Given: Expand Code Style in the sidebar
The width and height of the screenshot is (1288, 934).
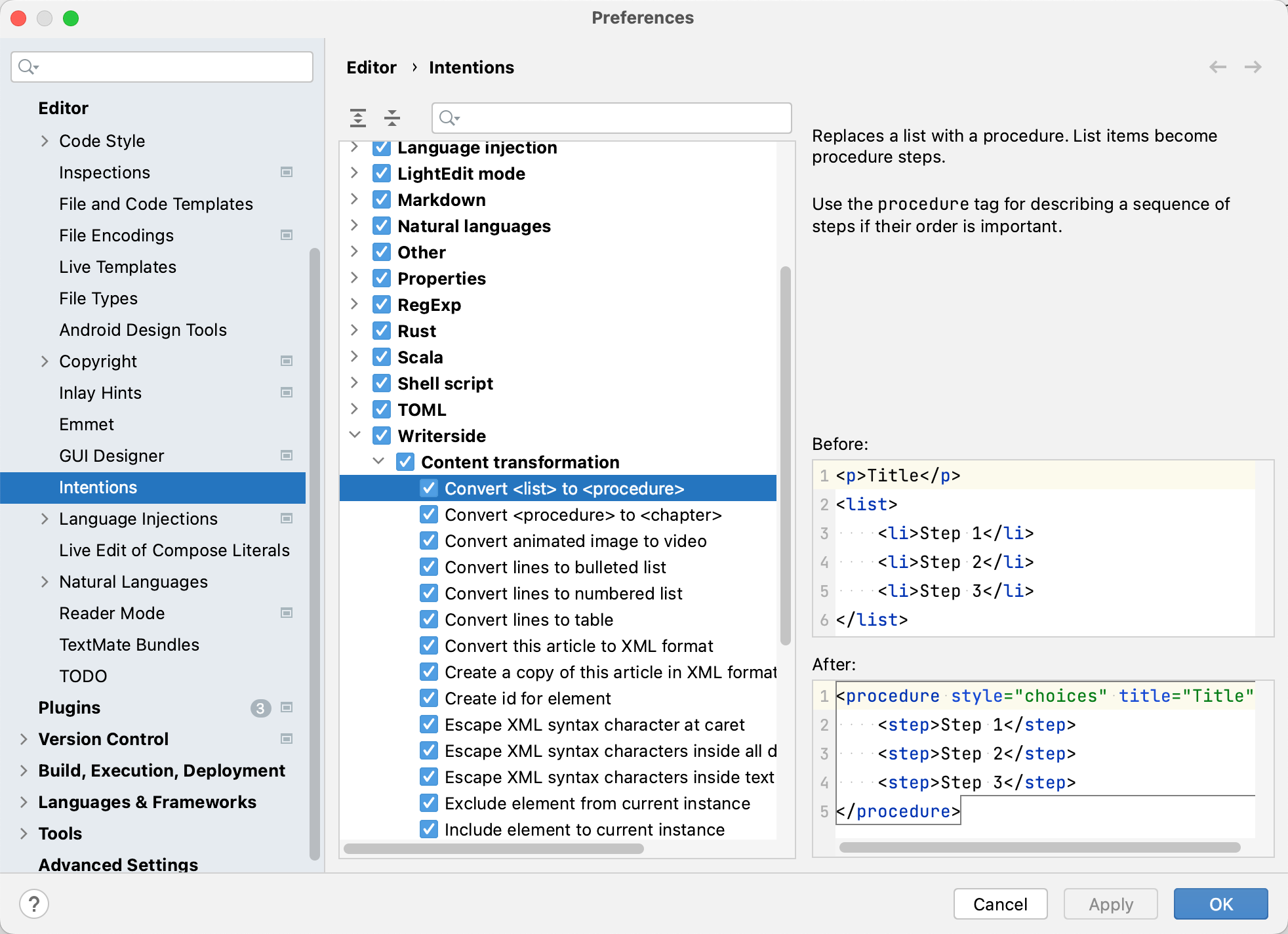Looking at the screenshot, I should (x=45, y=140).
